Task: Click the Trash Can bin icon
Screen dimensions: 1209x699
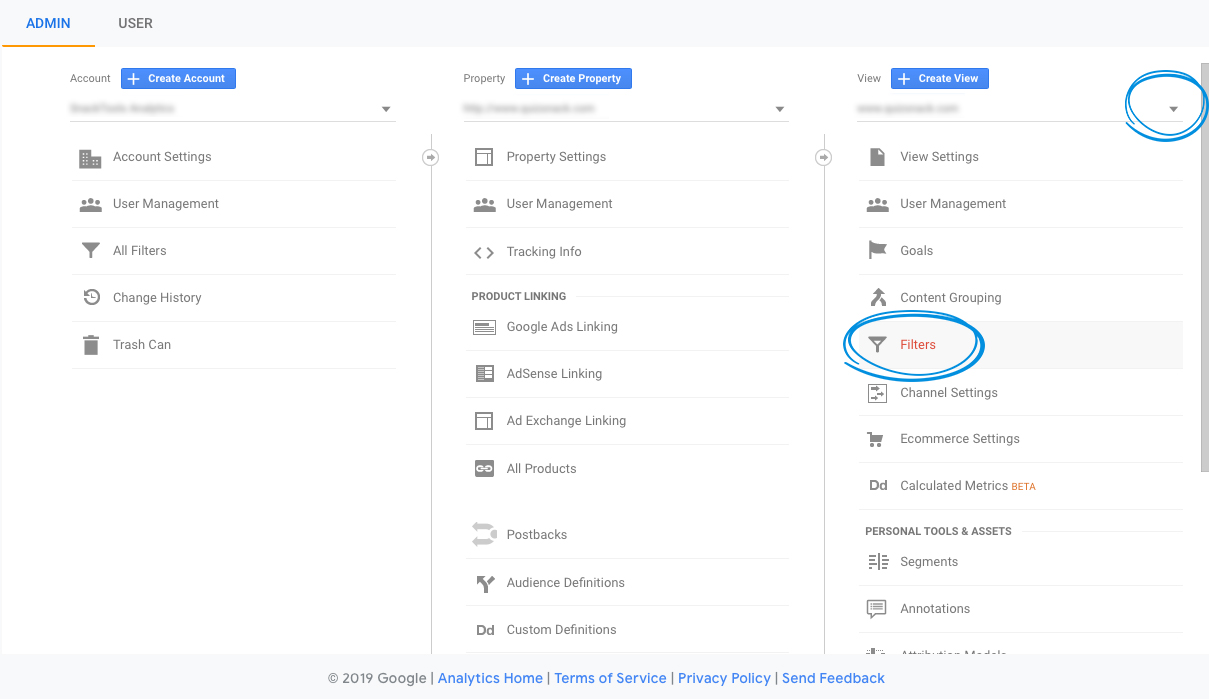Action: click(90, 345)
